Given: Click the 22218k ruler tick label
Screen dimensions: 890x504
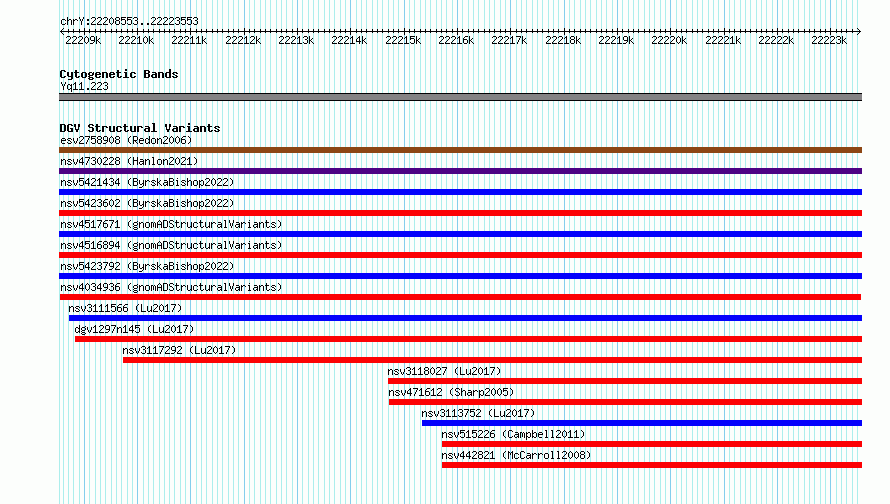Looking at the screenshot, I should [563, 40].
